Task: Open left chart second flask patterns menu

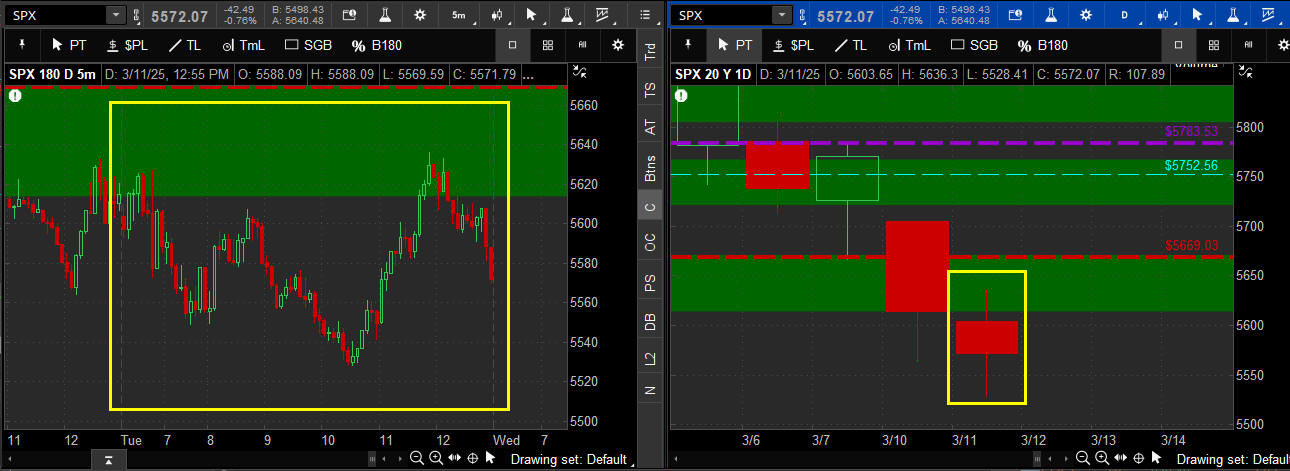Action: click(x=569, y=15)
